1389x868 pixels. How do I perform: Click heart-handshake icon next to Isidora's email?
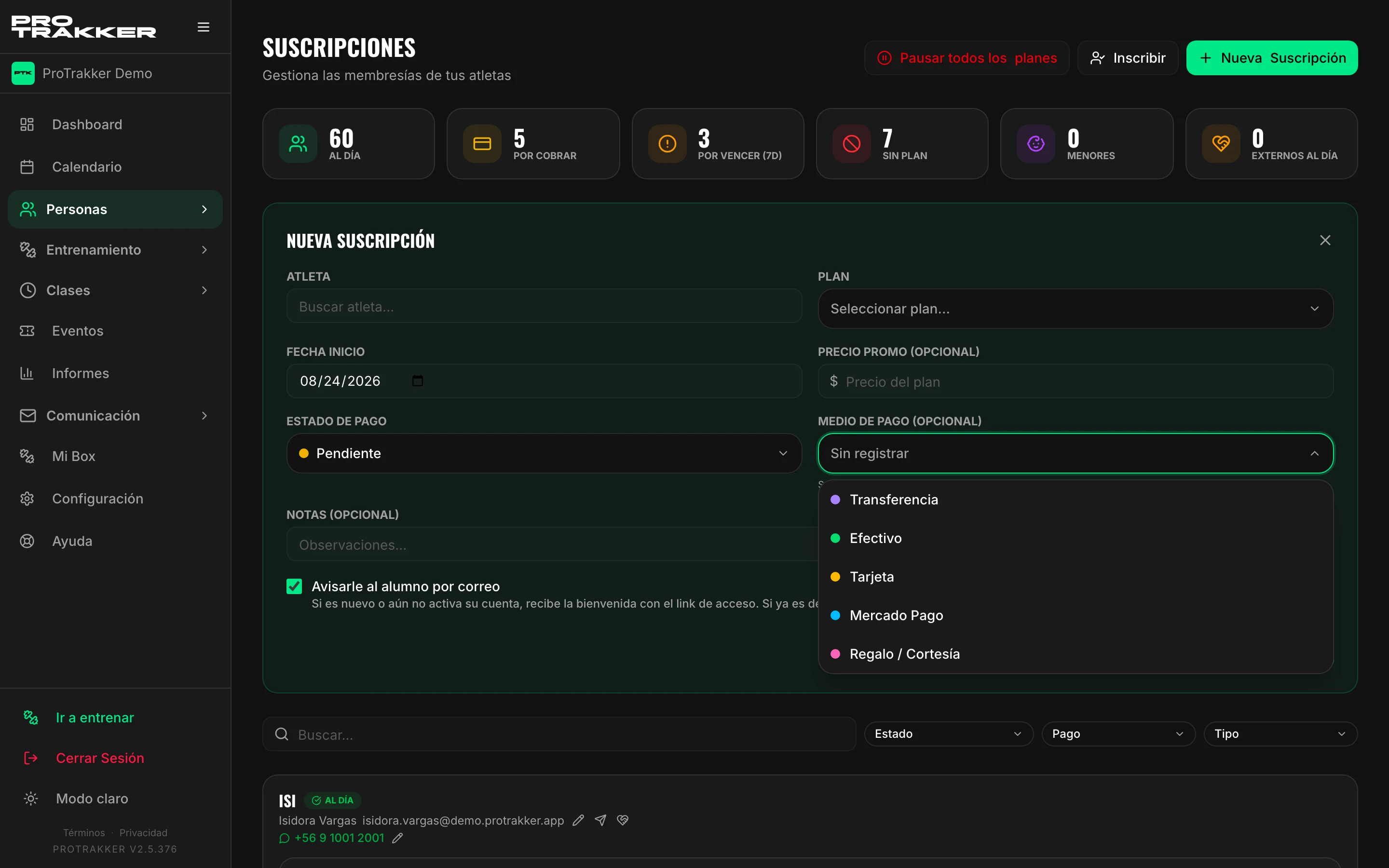click(623, 820)
